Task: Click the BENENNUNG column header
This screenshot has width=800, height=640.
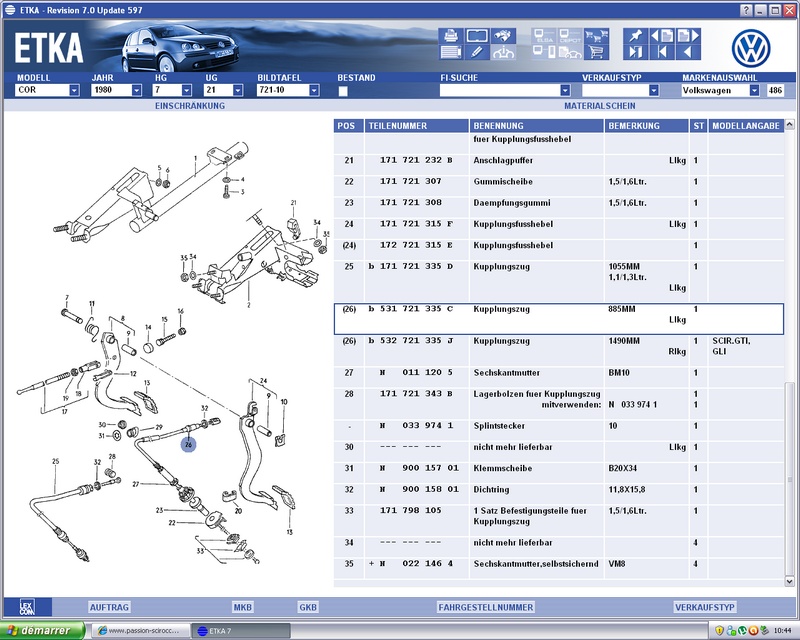Action: coord(536,126)
